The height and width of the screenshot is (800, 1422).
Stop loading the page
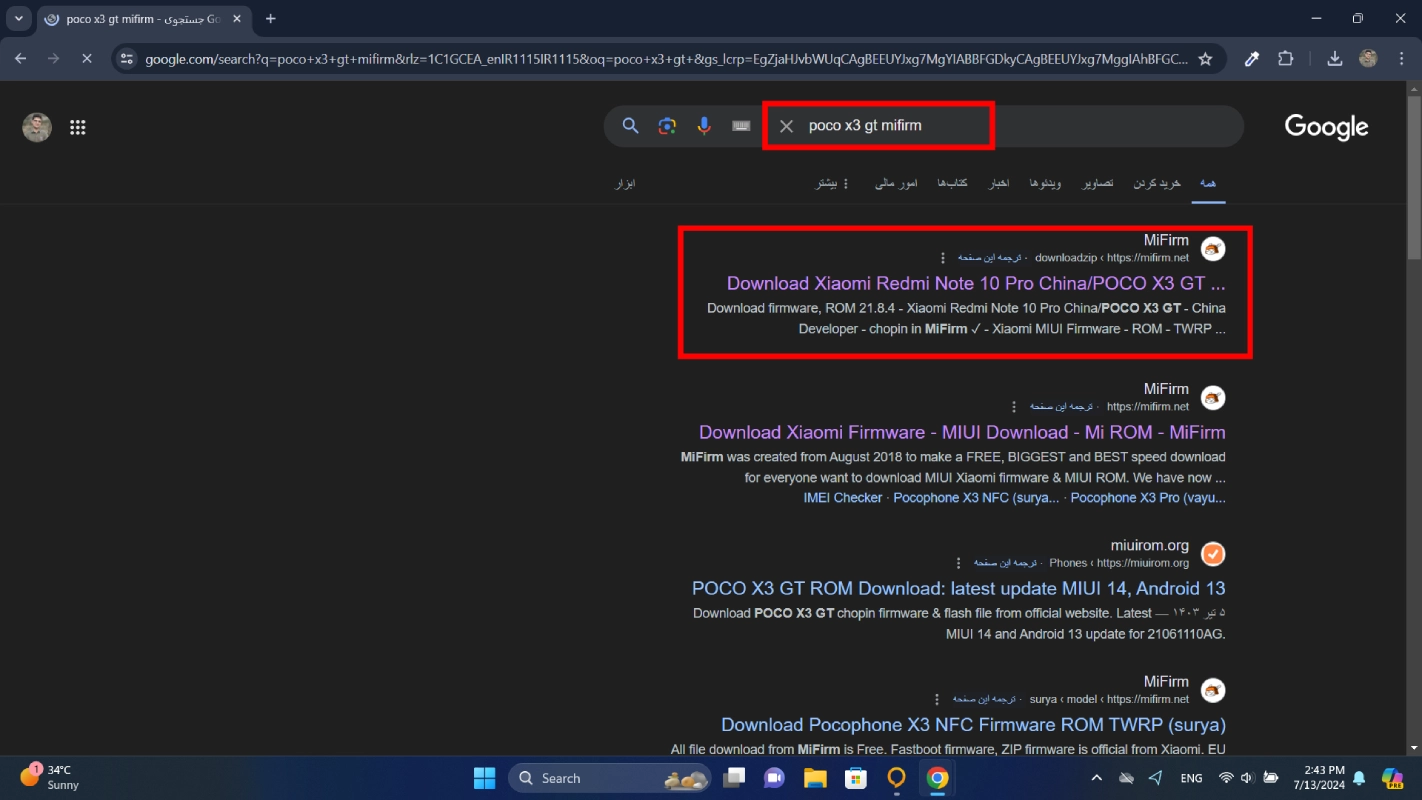pos(86,59)
